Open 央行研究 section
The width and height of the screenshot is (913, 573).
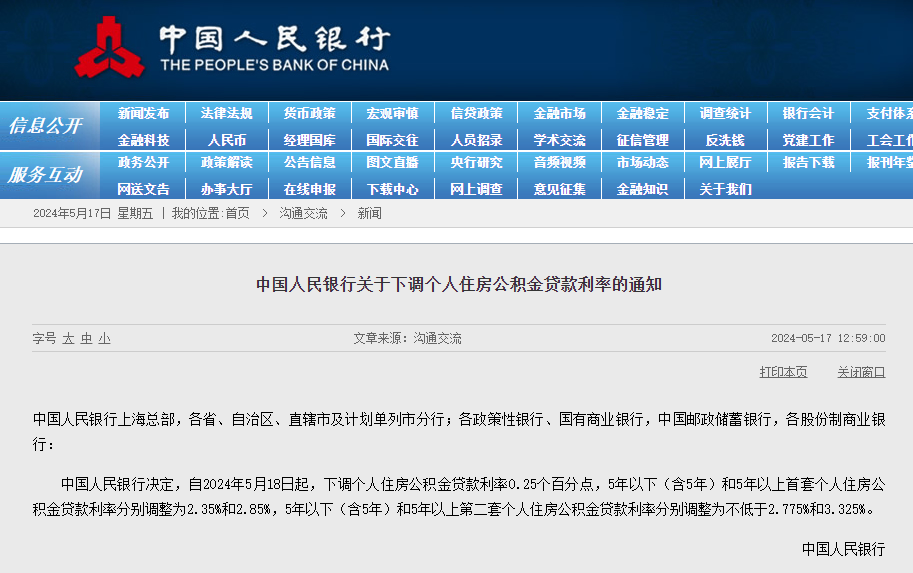pyautogui.click(x=476, y=162)
